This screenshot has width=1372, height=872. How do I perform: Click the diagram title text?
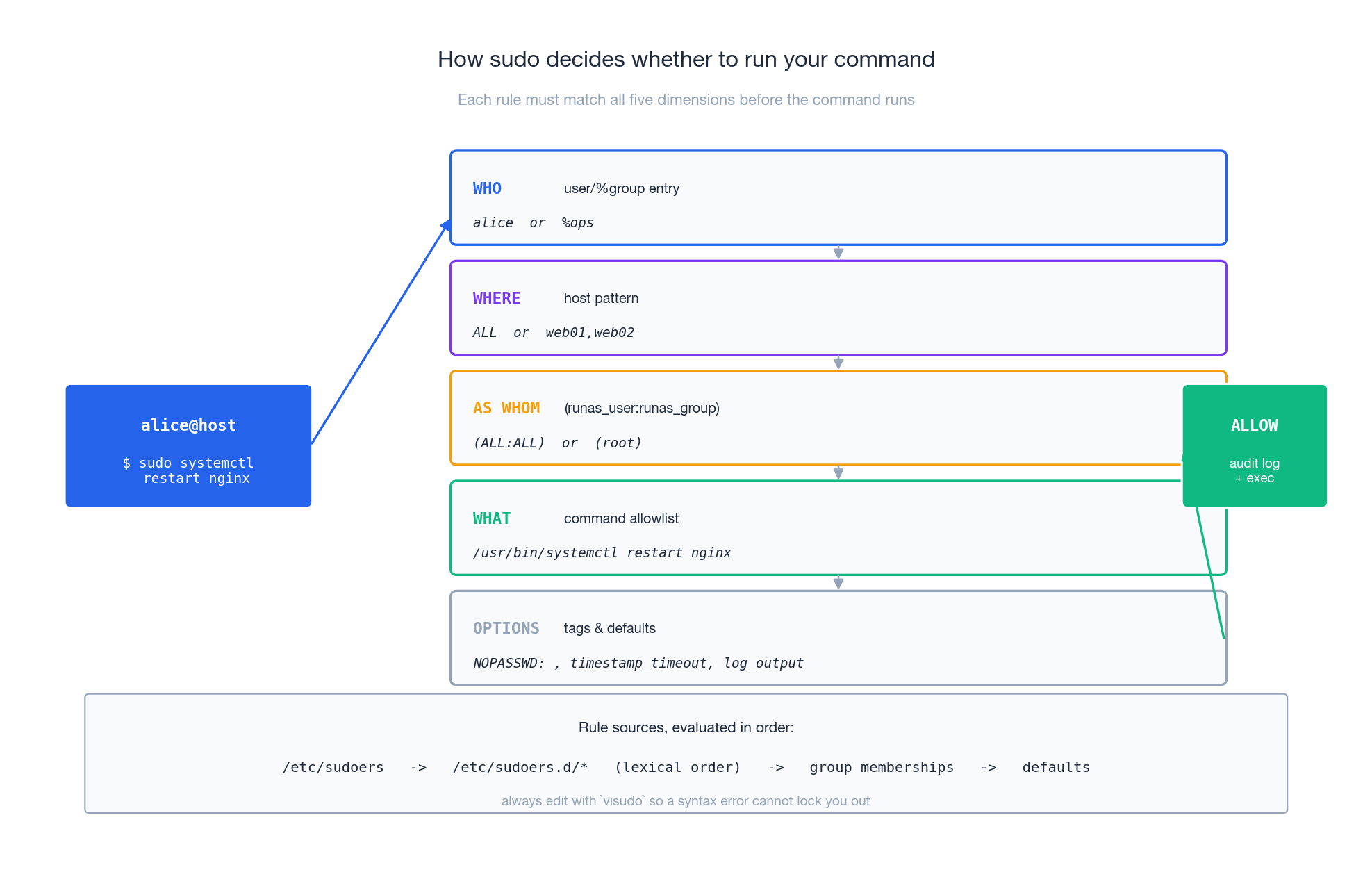[x=685, y=60]
